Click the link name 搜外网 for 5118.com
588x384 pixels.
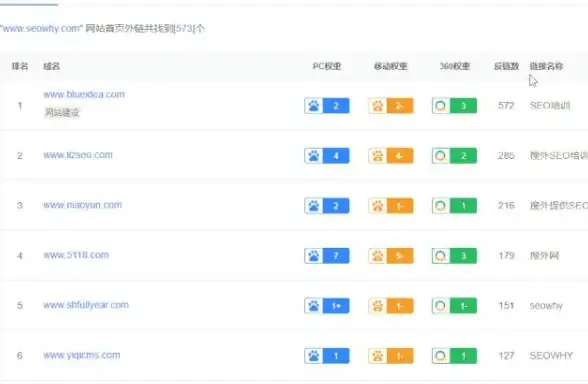point(544,256)
